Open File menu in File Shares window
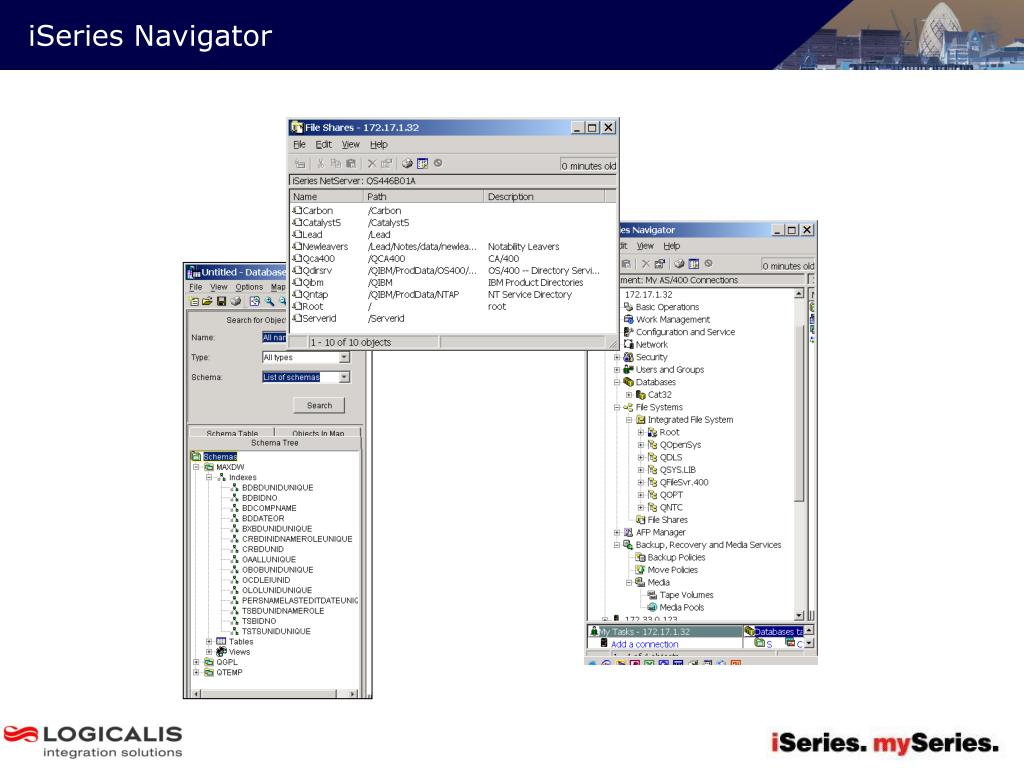 coord(299,144)
